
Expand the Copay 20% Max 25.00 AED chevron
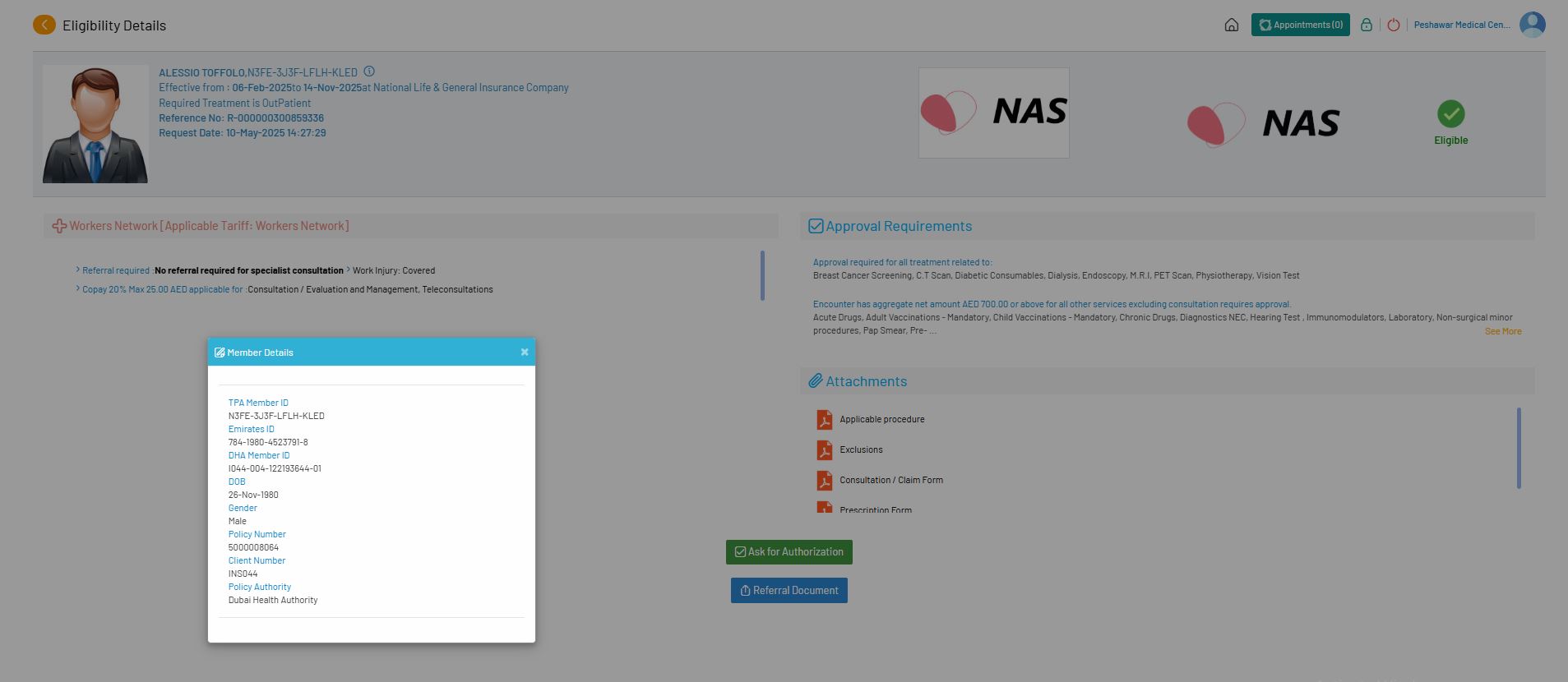click(x=78, y=288)
